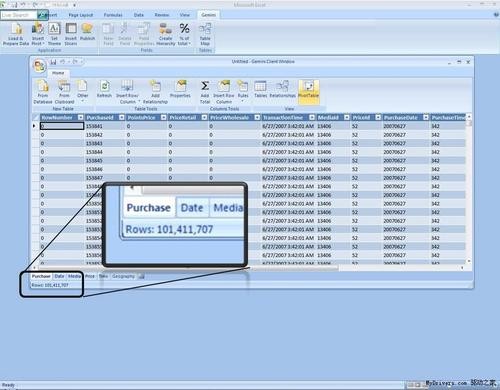This screenshot has height=390, width=500.
Task: Open the Data ribbon tab
Action: click(139, 15)
